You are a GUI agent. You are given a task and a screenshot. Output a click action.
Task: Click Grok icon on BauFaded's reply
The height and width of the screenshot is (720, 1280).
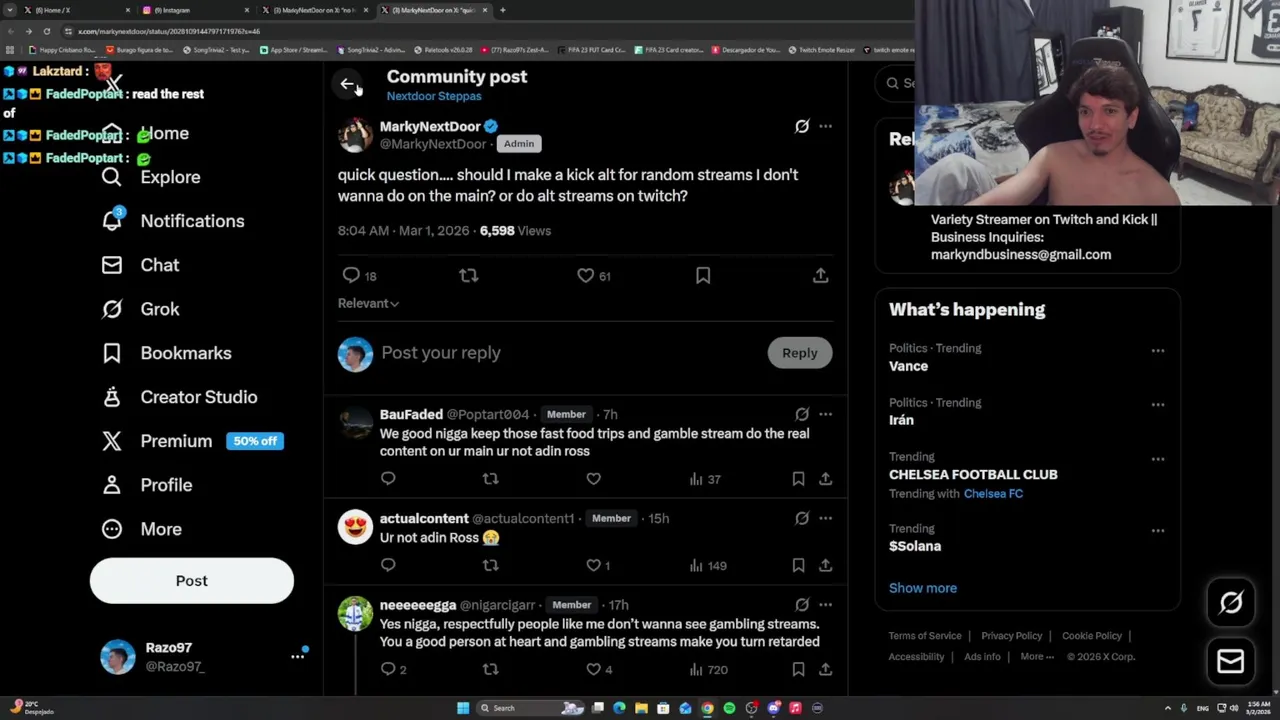click(802, 414)
